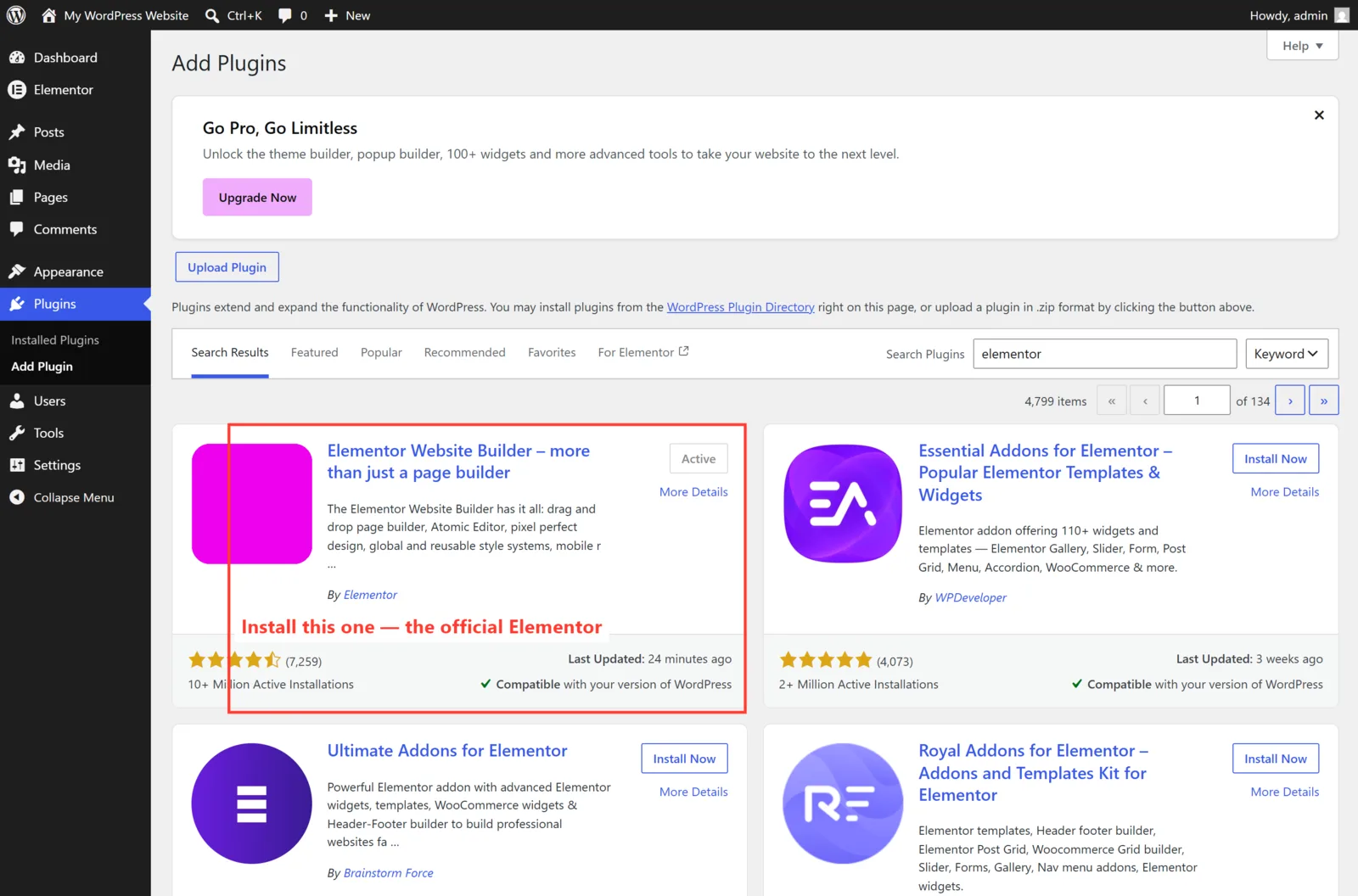
Task: Open Ultimate Addons for Elementor title
Action: [x=447, y=751]
